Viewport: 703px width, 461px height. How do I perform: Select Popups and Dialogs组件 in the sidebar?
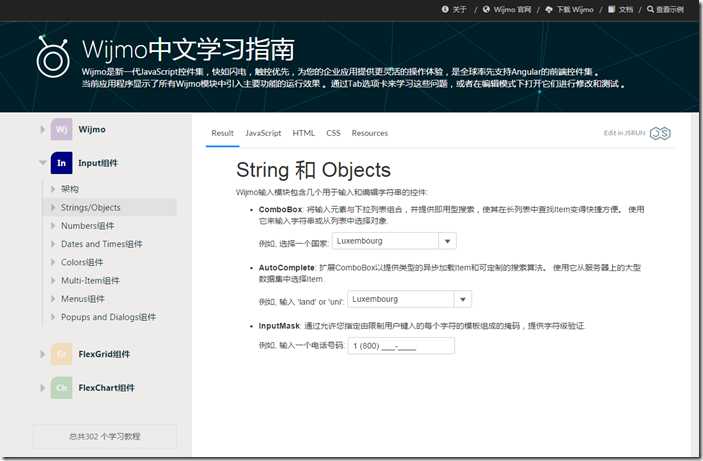pyautogui.click(x=108, y=317)
